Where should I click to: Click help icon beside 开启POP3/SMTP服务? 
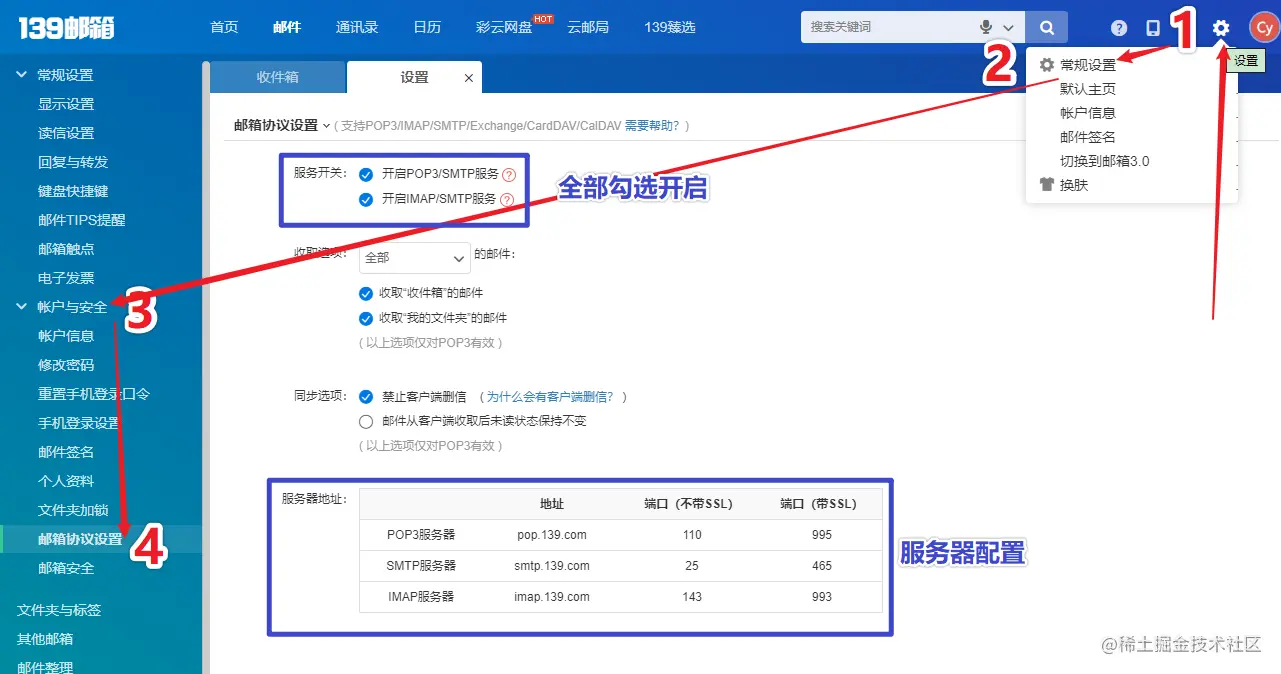click(x=508, y=175)
